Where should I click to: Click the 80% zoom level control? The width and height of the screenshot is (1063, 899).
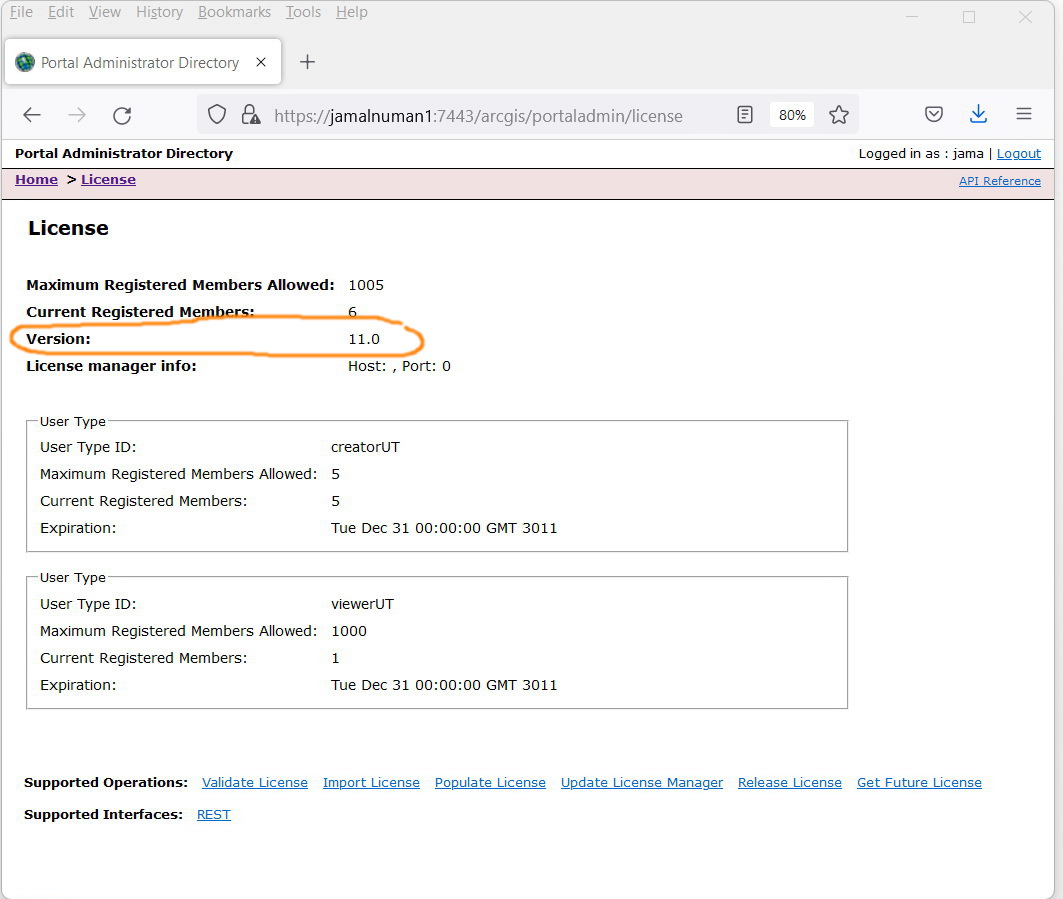791,114
